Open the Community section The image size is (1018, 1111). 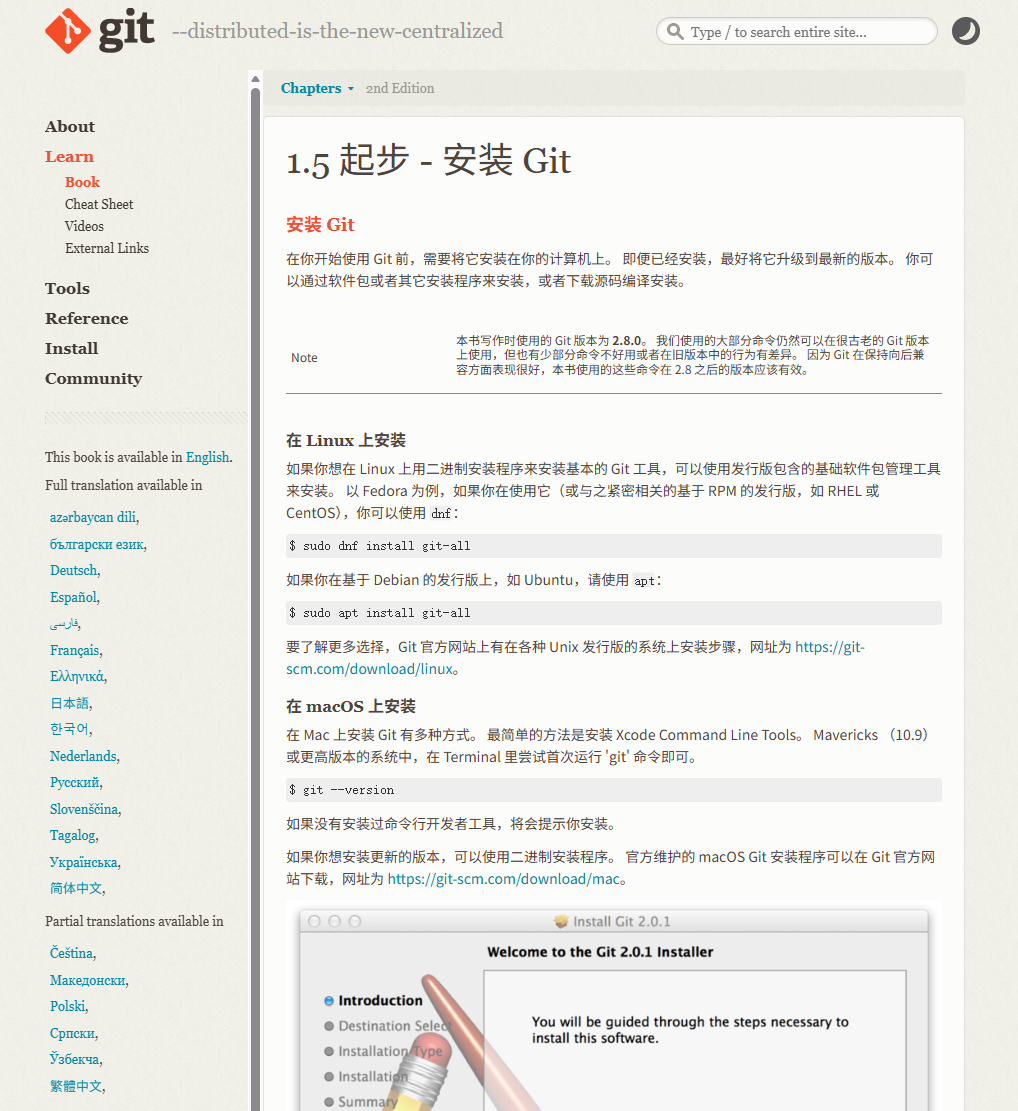94,378
